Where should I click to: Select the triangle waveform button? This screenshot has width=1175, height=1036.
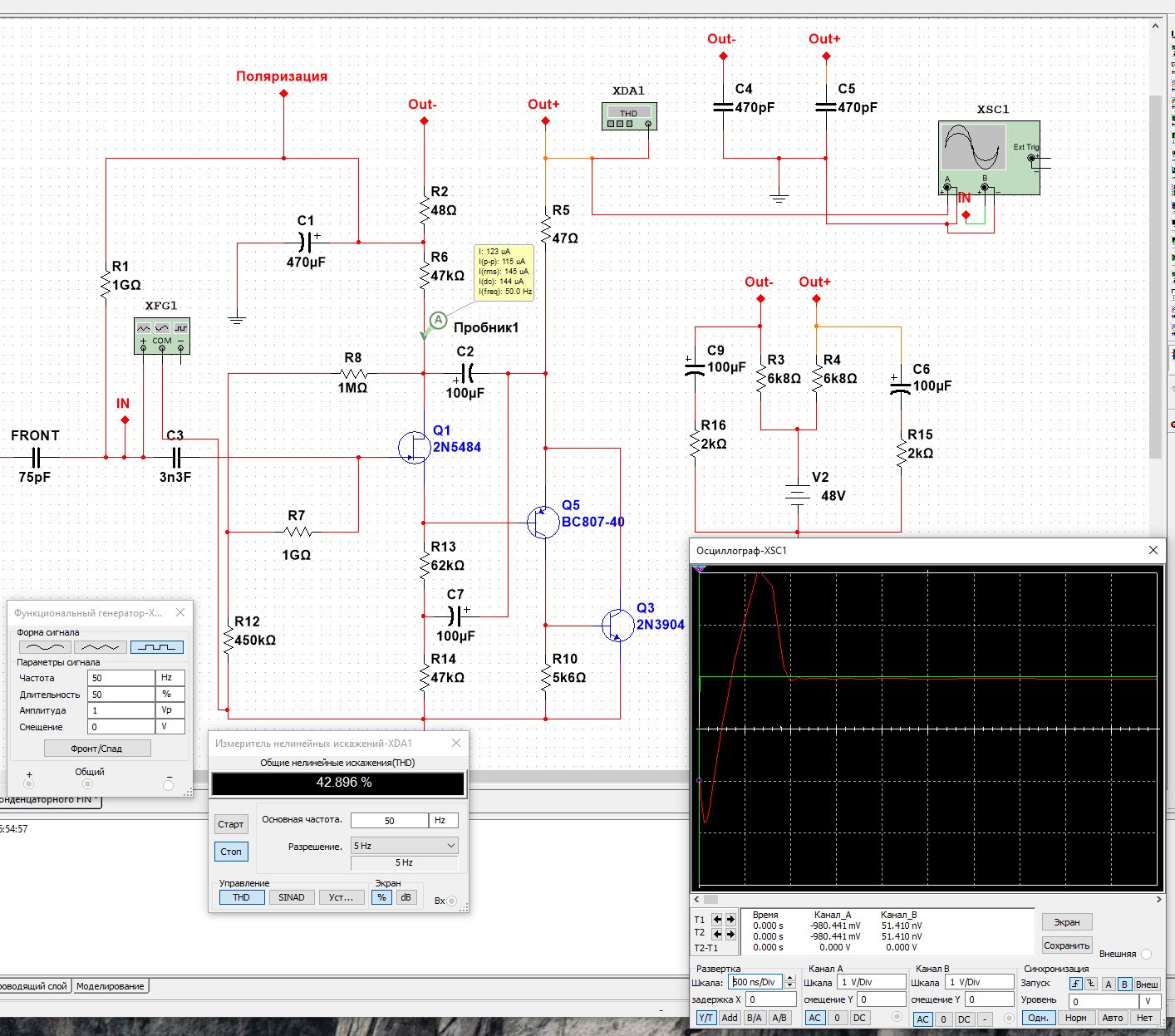point(101,647)
